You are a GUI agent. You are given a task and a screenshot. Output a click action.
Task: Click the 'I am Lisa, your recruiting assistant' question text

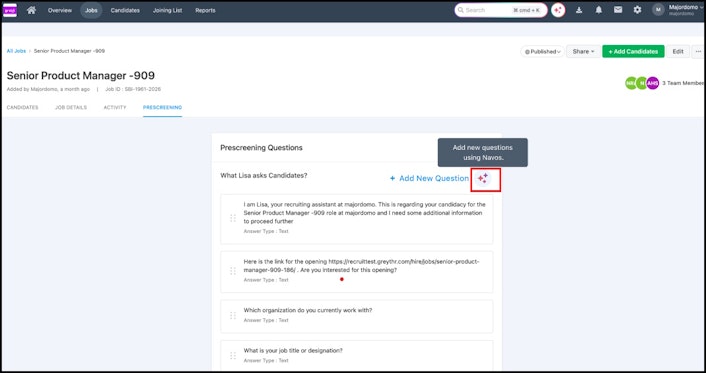364,213
